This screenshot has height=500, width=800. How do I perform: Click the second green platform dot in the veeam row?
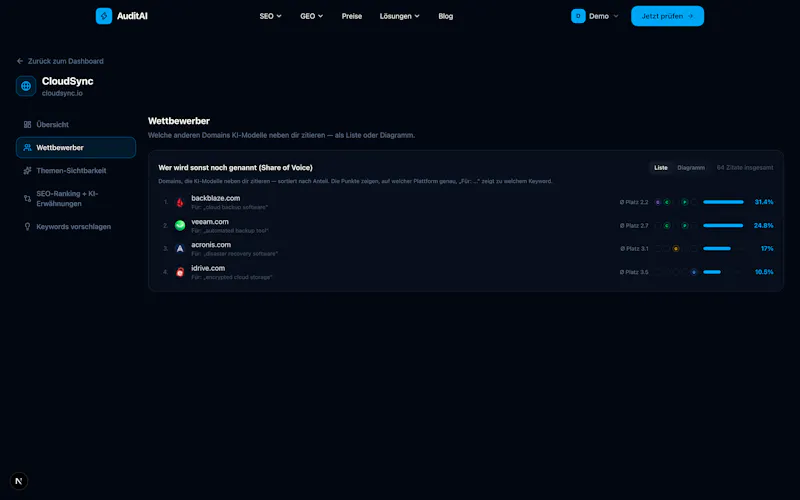point(685,226)
